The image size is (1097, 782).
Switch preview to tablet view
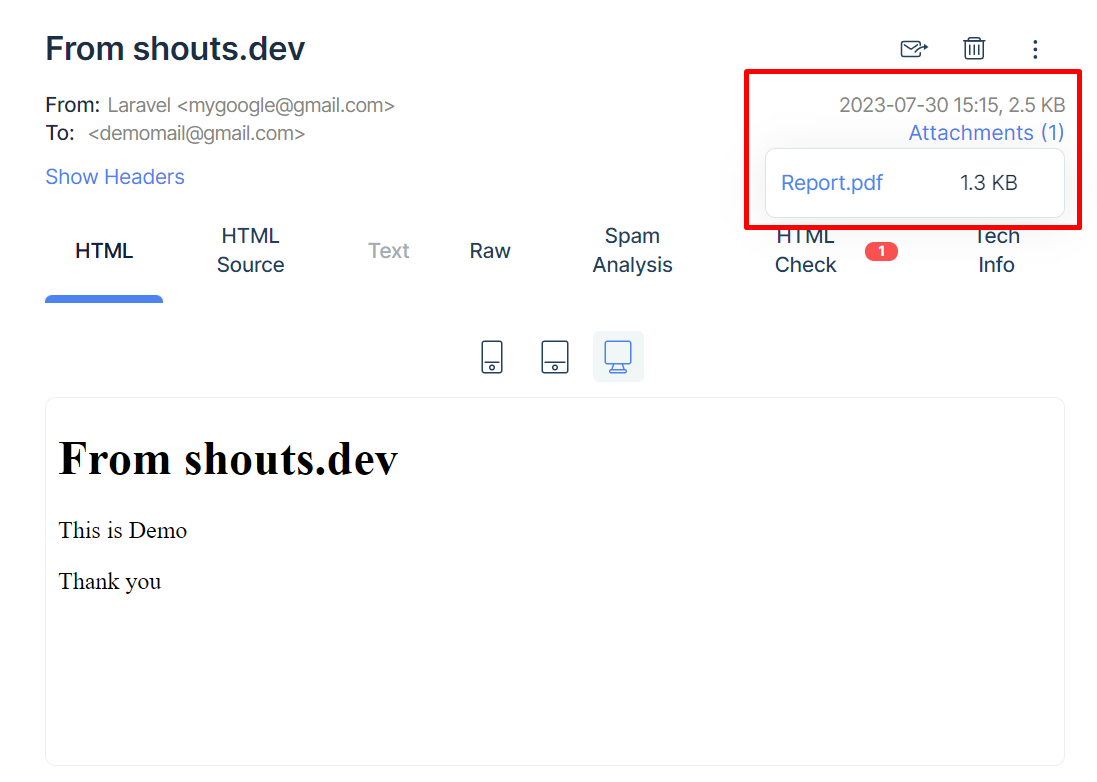pyautogui.click(x=555, y=357)
